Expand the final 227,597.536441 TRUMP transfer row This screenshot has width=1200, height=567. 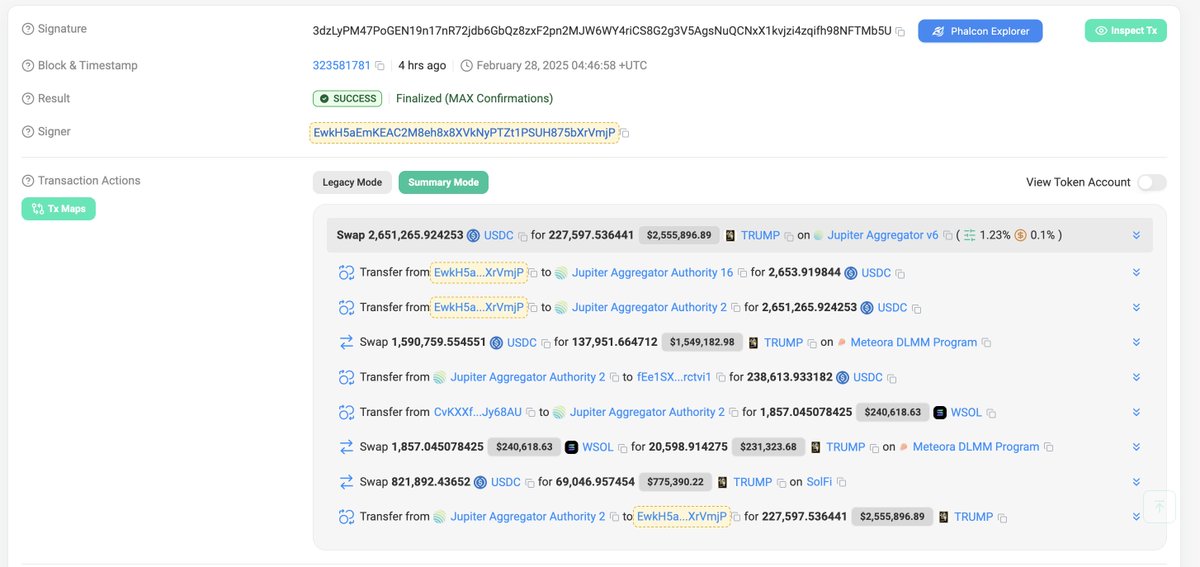click(x=1136, y=517)
